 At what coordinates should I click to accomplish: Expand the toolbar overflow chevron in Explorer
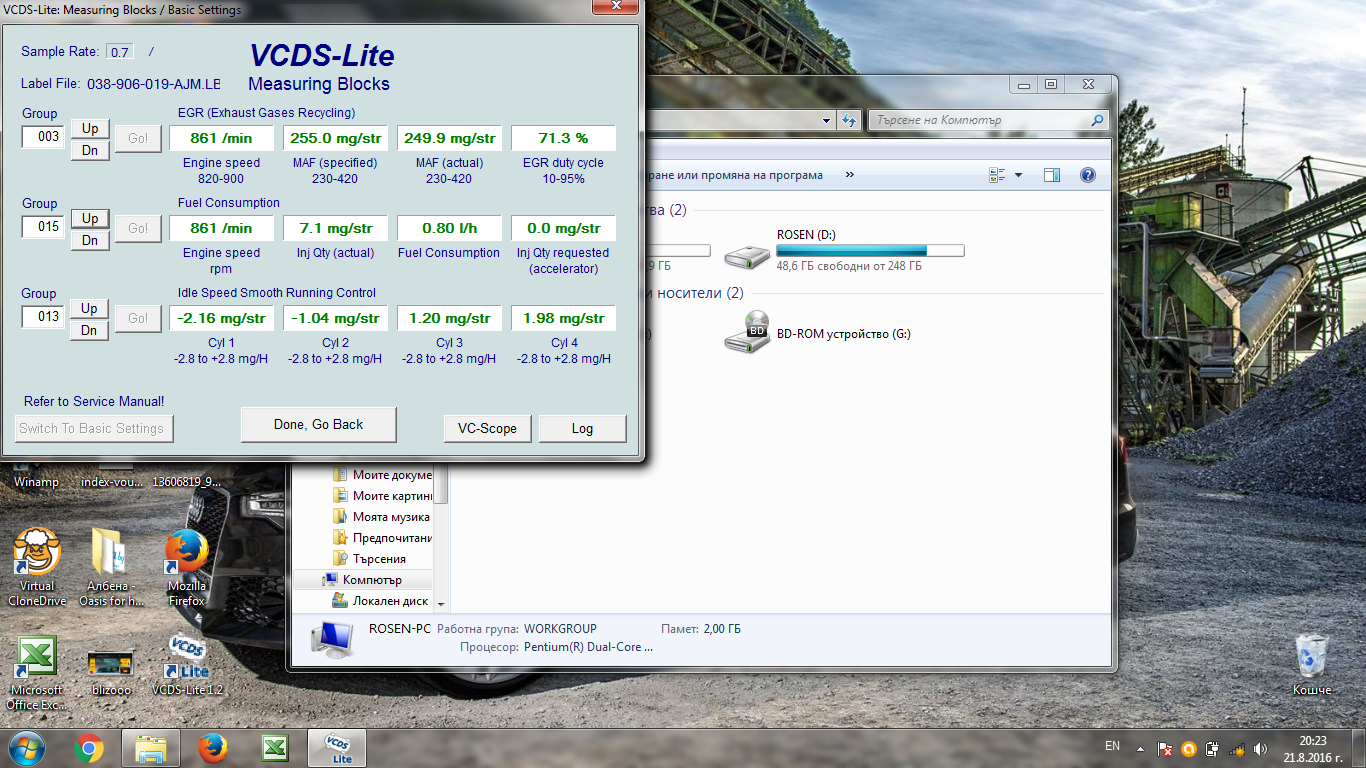pos(850,175)
